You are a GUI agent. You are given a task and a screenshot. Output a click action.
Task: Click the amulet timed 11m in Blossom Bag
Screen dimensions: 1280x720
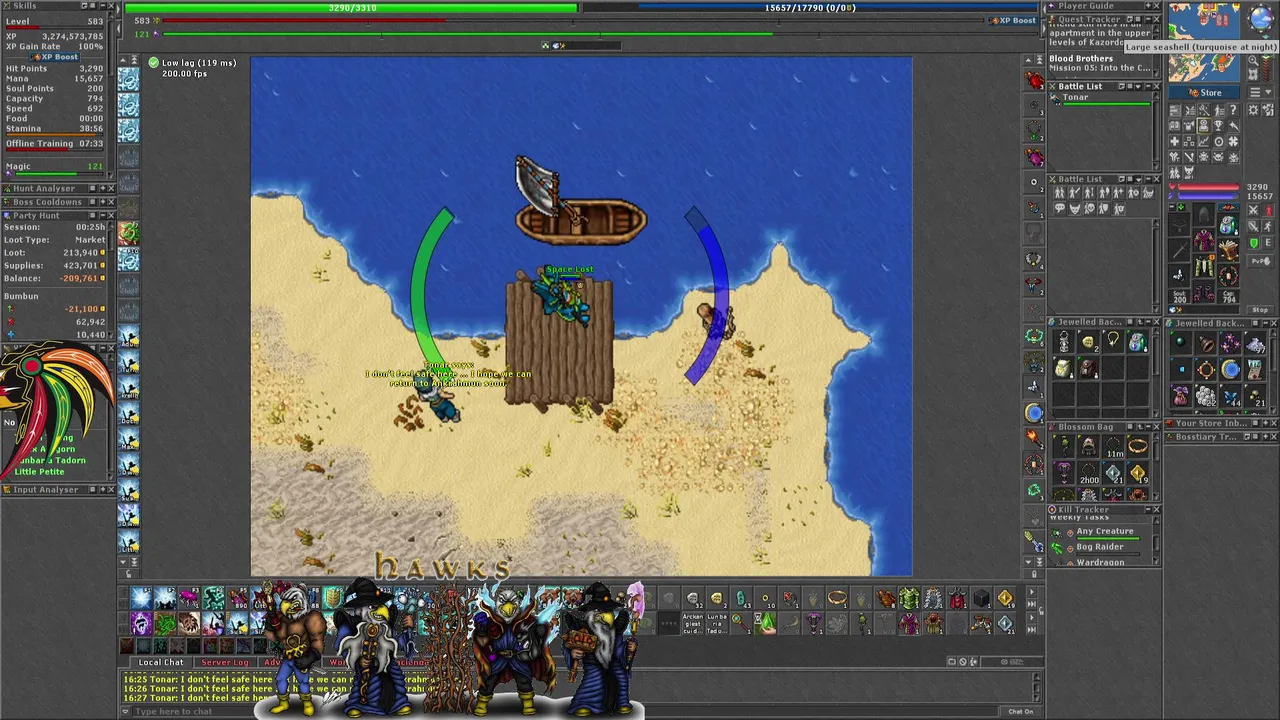(1114, 446)
